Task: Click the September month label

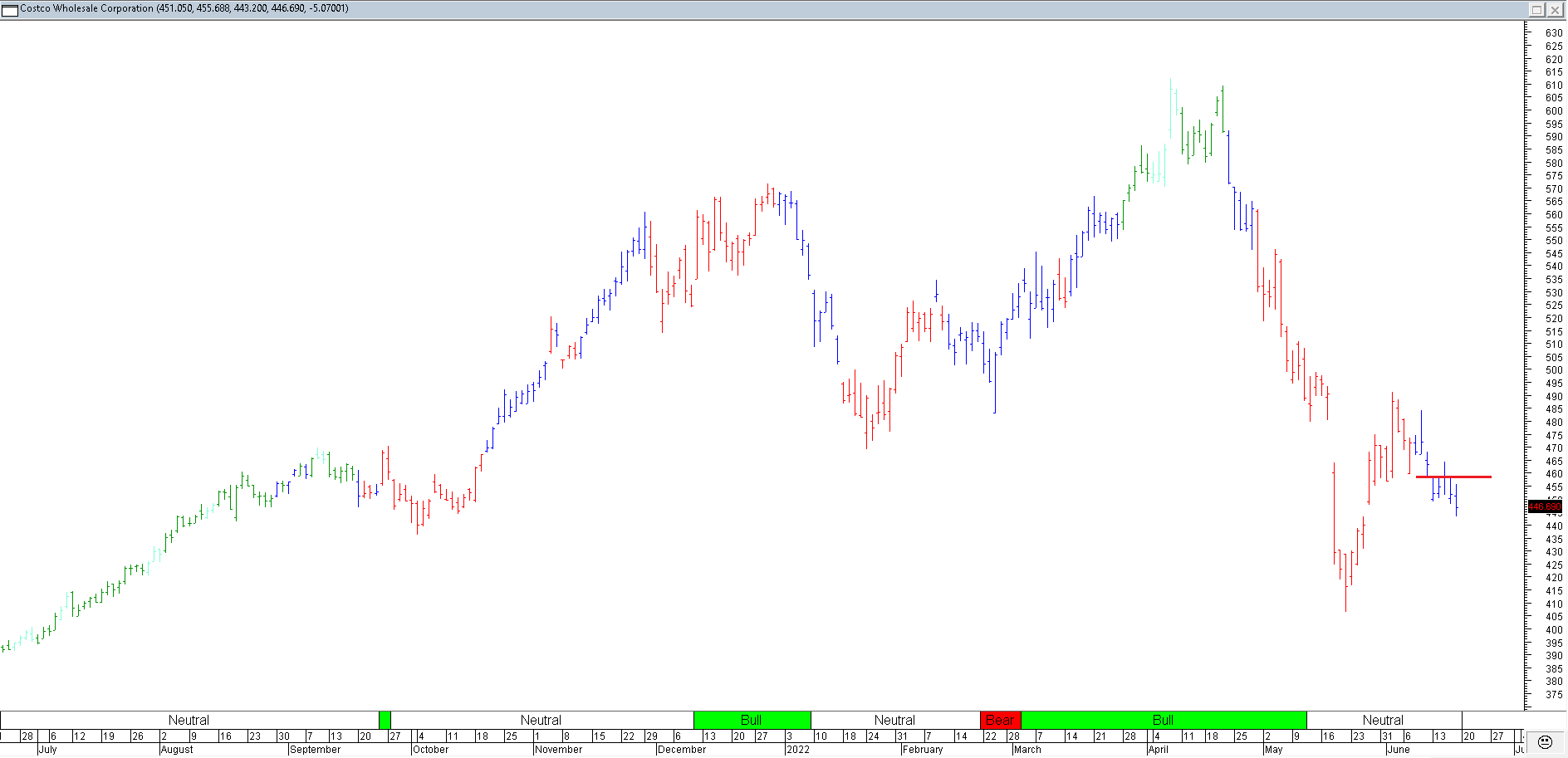Action: coord(316,749)
